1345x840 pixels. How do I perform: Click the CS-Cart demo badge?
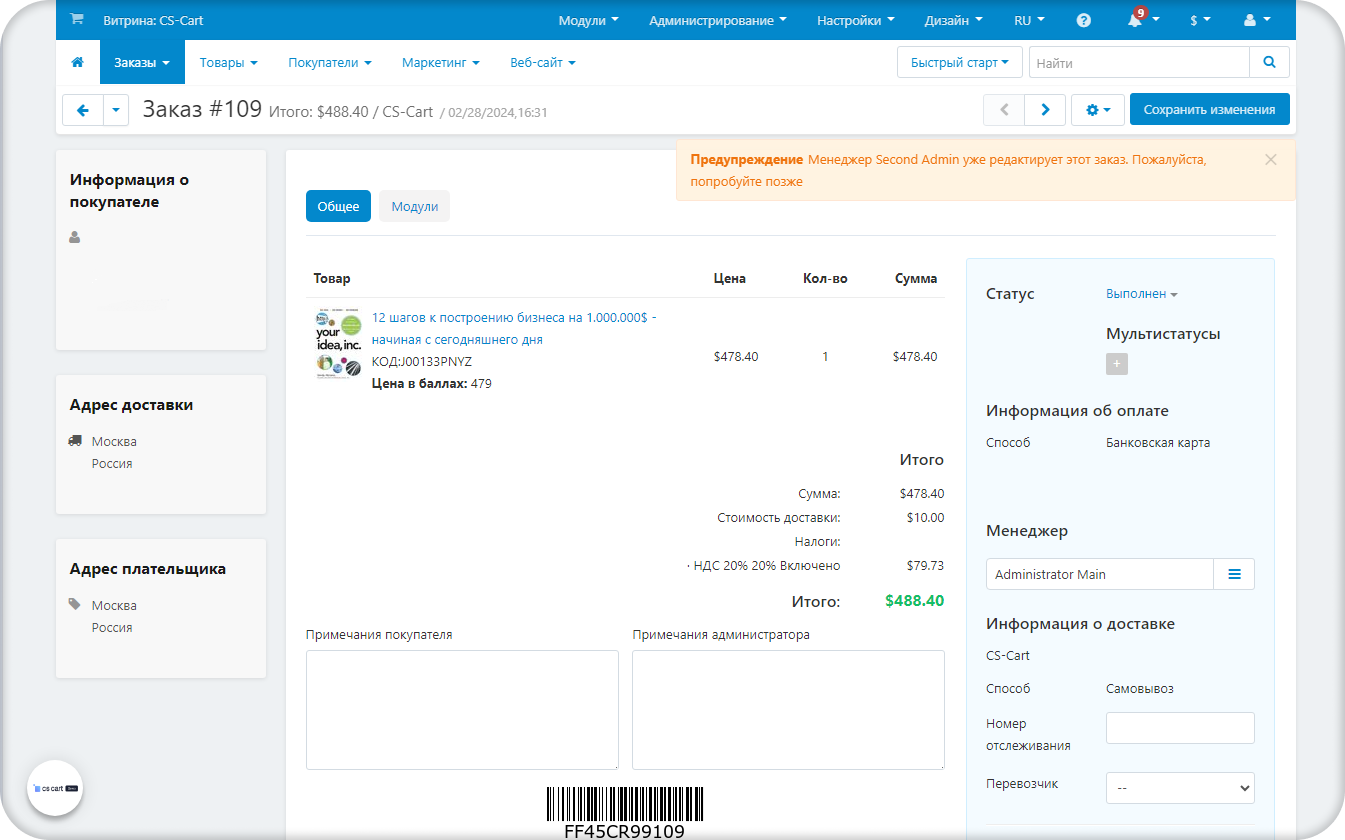(55, 788)
